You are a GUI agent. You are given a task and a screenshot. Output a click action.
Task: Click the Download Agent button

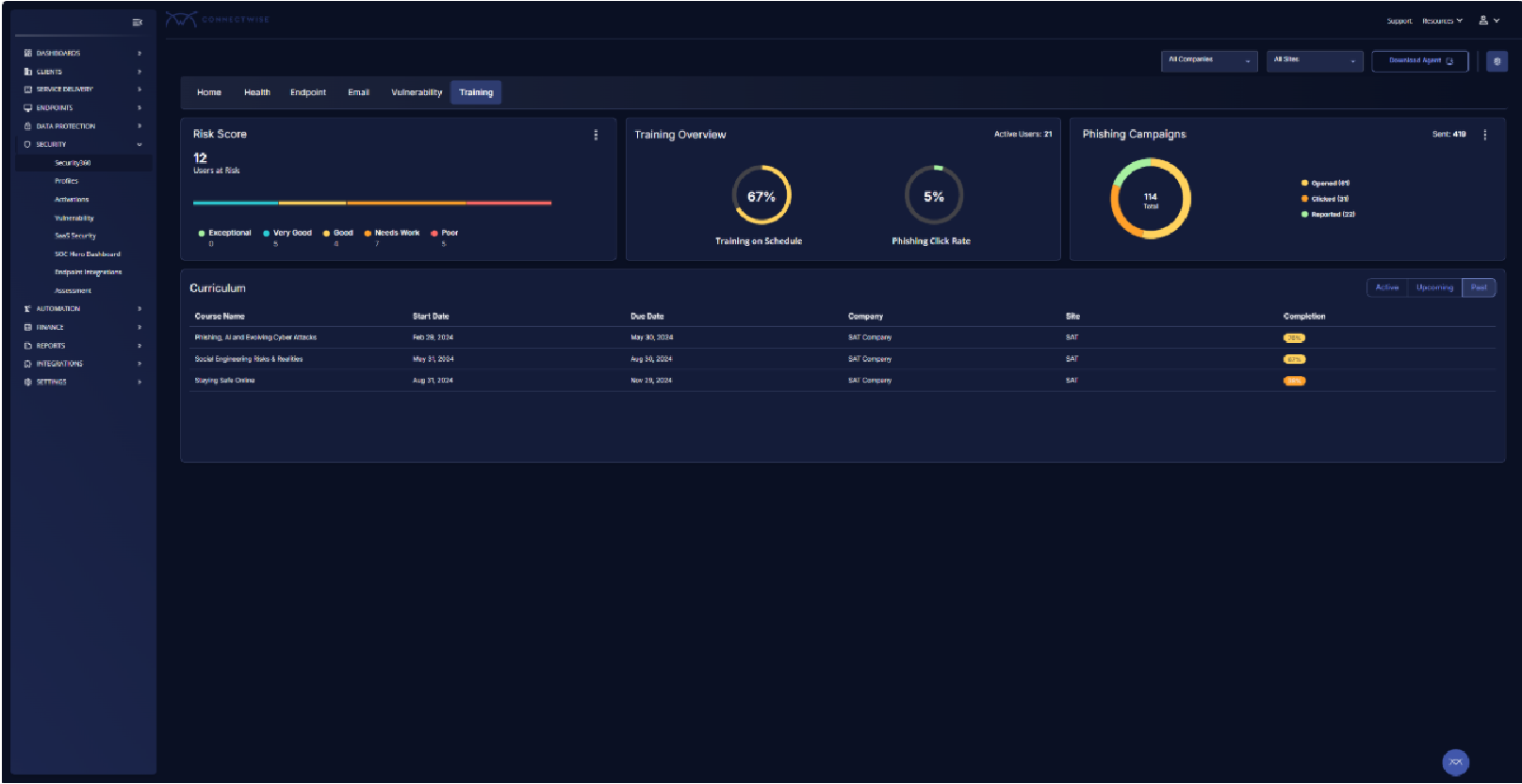1419,60
